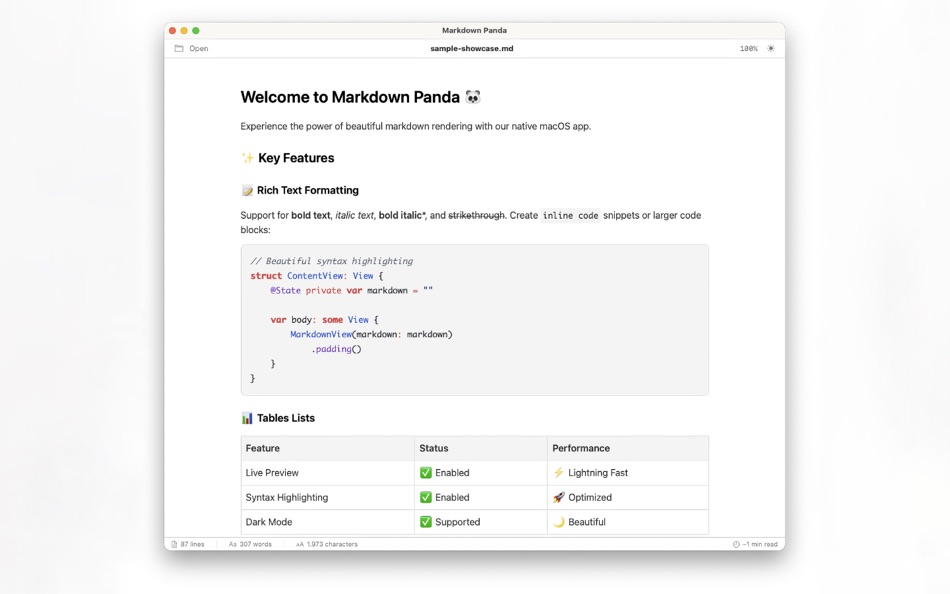Screen dimensions: 950x594
Task: Click the intro paragraph starting with Experience
Action: point(416,127)
